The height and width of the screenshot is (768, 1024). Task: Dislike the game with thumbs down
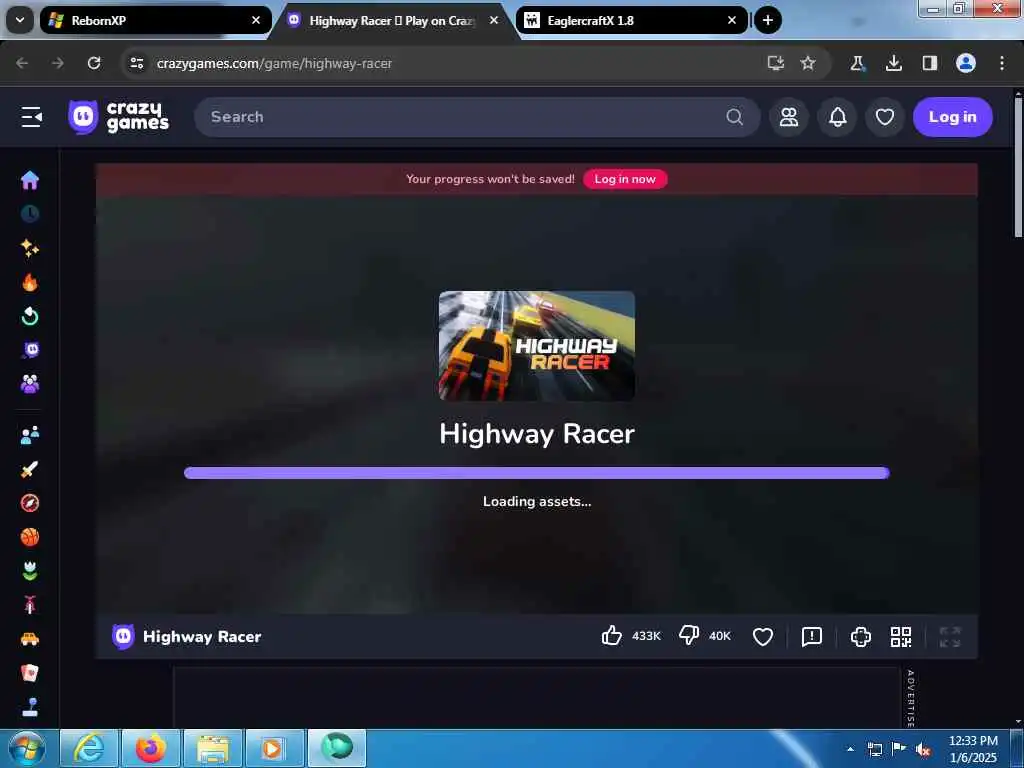[689, 635]
